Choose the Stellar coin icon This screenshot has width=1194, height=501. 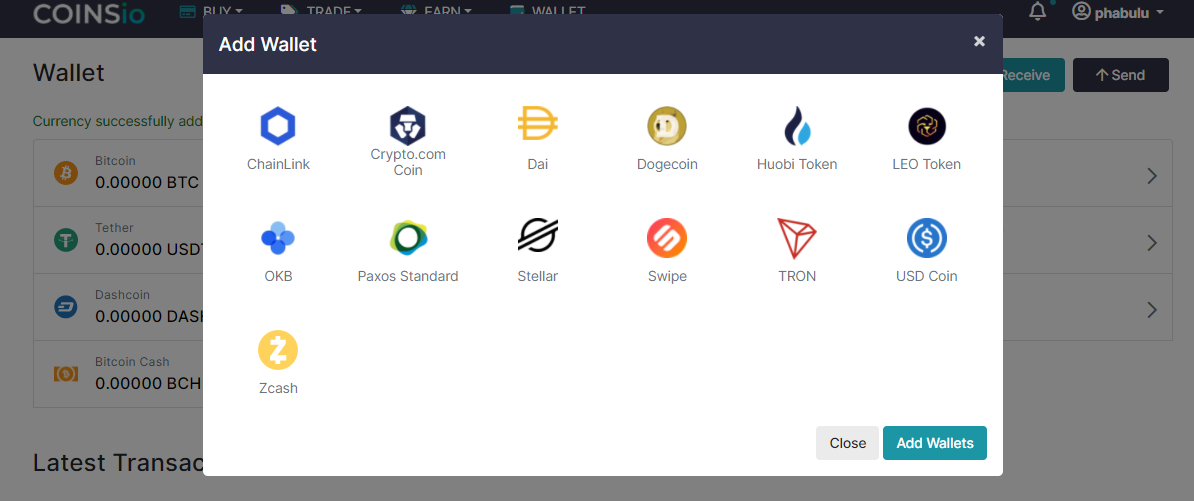tap(538, 237)
